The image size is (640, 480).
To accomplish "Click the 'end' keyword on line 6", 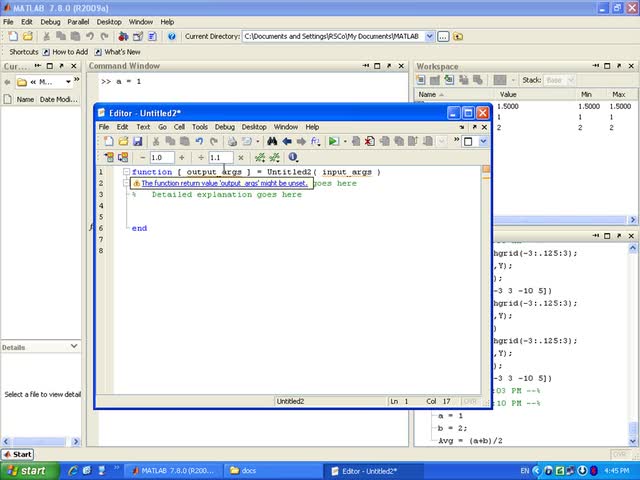I will coord(139,228).
